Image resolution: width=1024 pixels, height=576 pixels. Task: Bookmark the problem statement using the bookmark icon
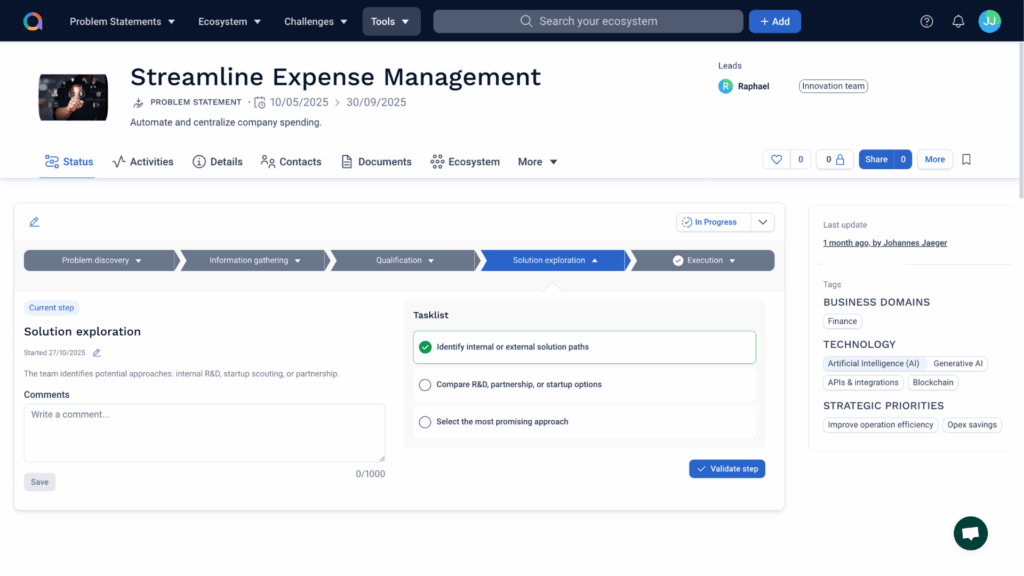tap(965, 159)
